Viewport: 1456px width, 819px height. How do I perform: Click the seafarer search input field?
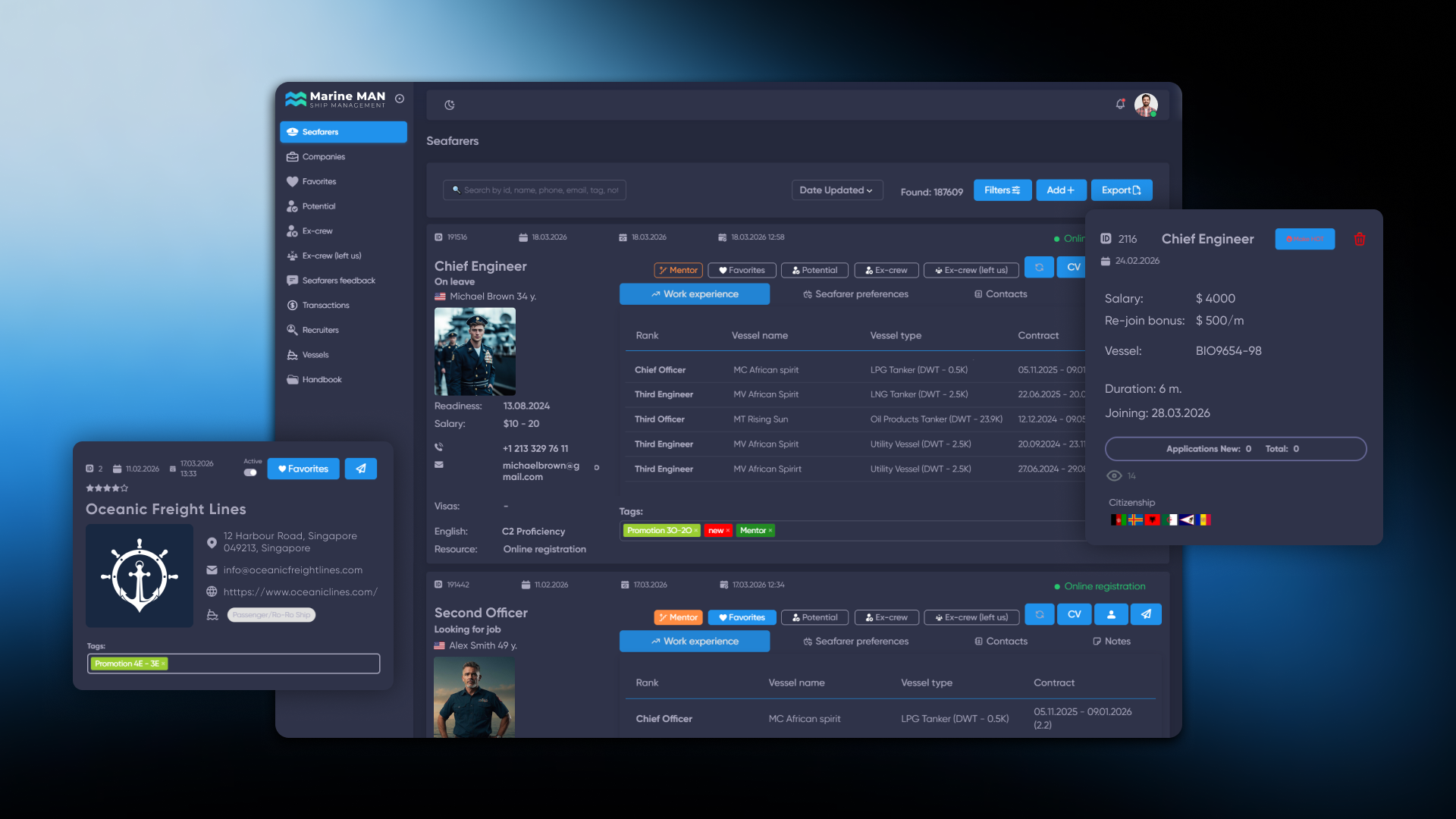(535, 190)
